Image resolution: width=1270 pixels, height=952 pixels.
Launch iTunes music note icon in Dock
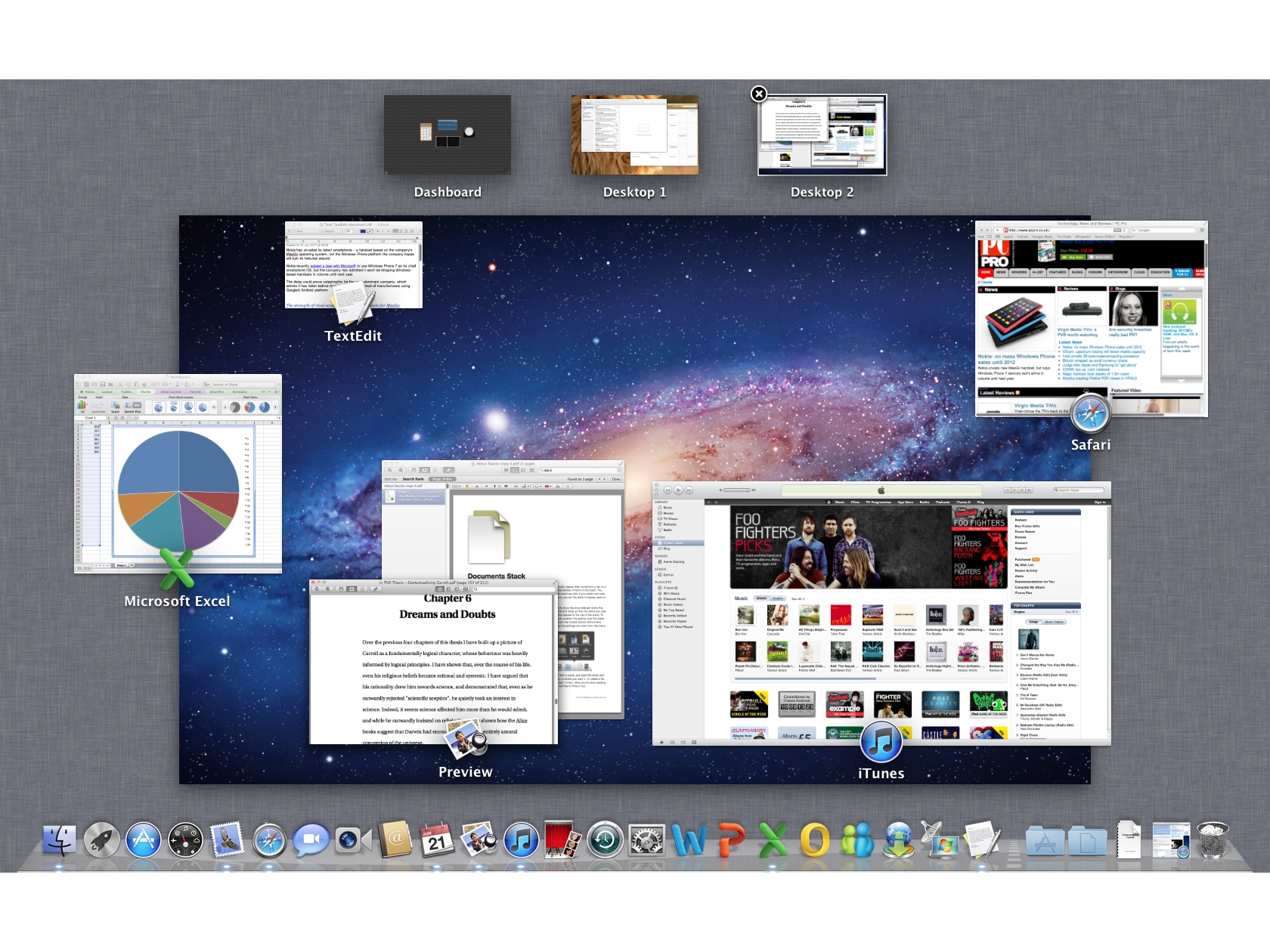pyautogui.click(x=522, y=840)
